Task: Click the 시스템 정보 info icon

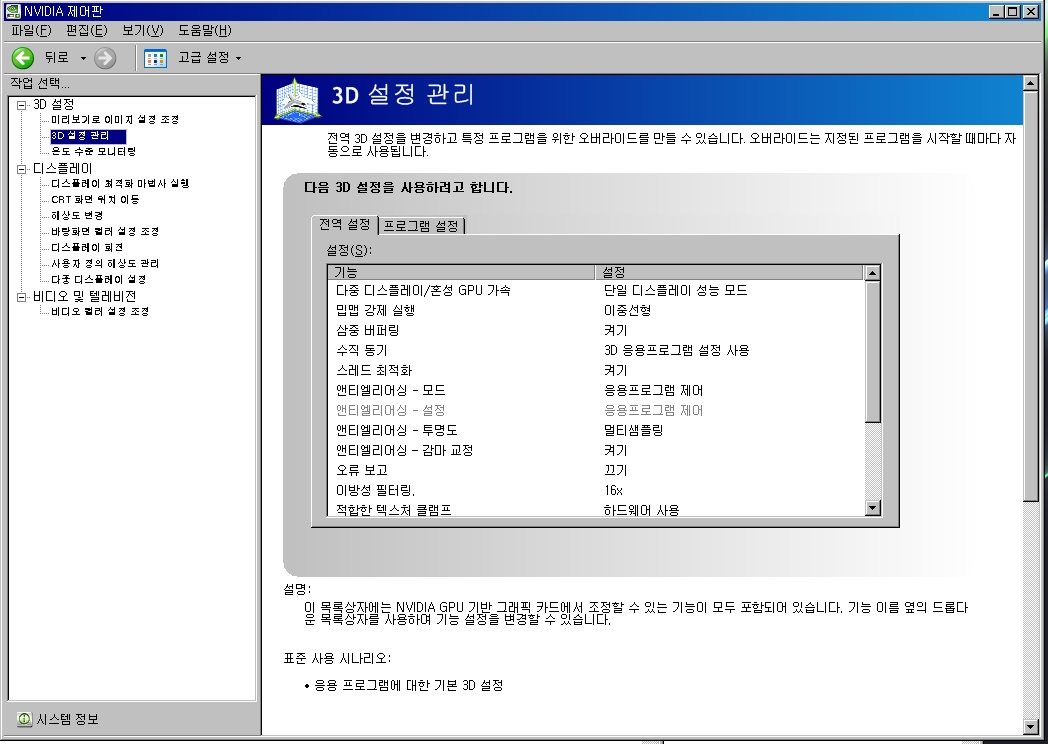Action: [24, 719]
